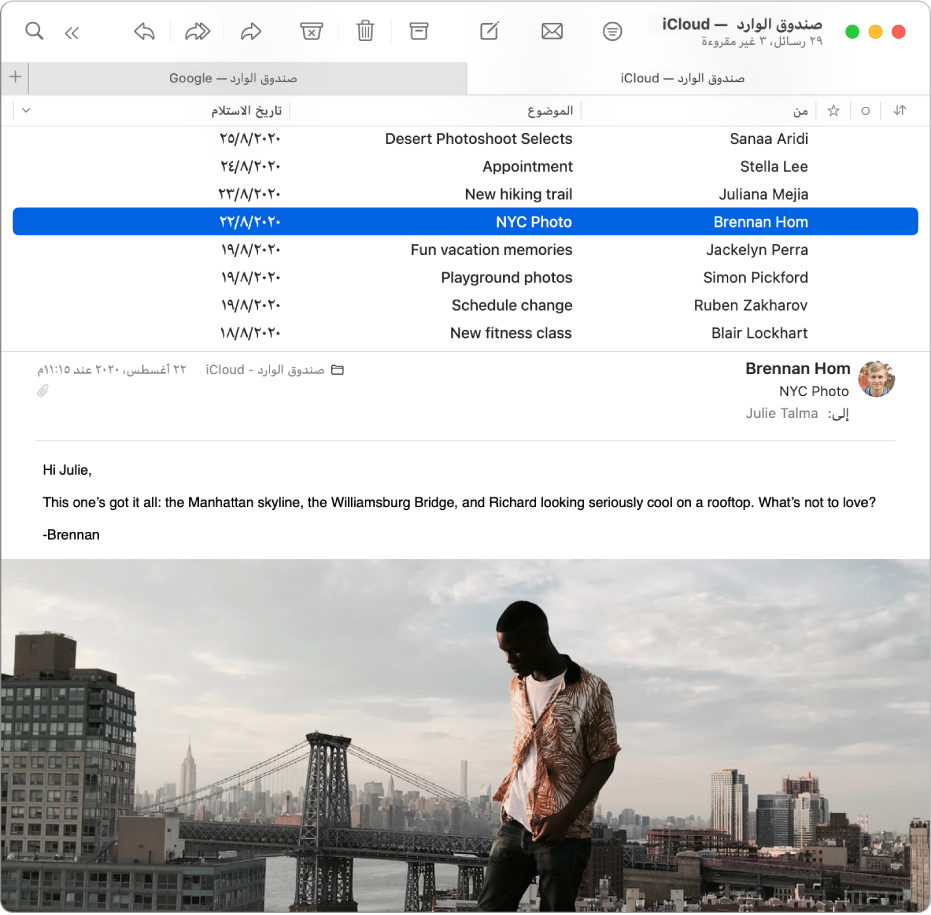
Task: Archive the selected message
Action: coord(419,31)
